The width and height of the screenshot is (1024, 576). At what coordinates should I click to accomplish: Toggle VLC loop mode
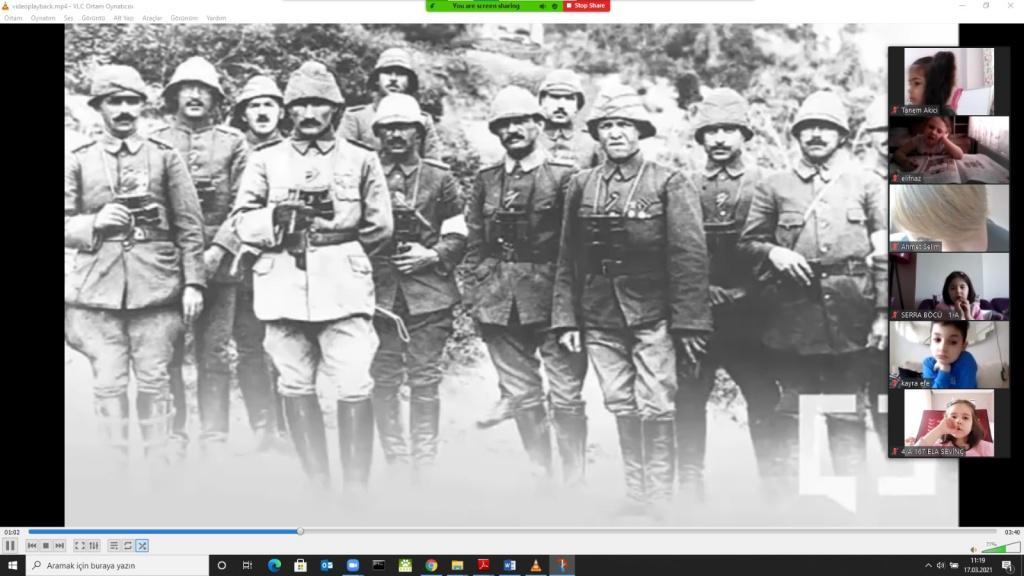coord(128,545)
